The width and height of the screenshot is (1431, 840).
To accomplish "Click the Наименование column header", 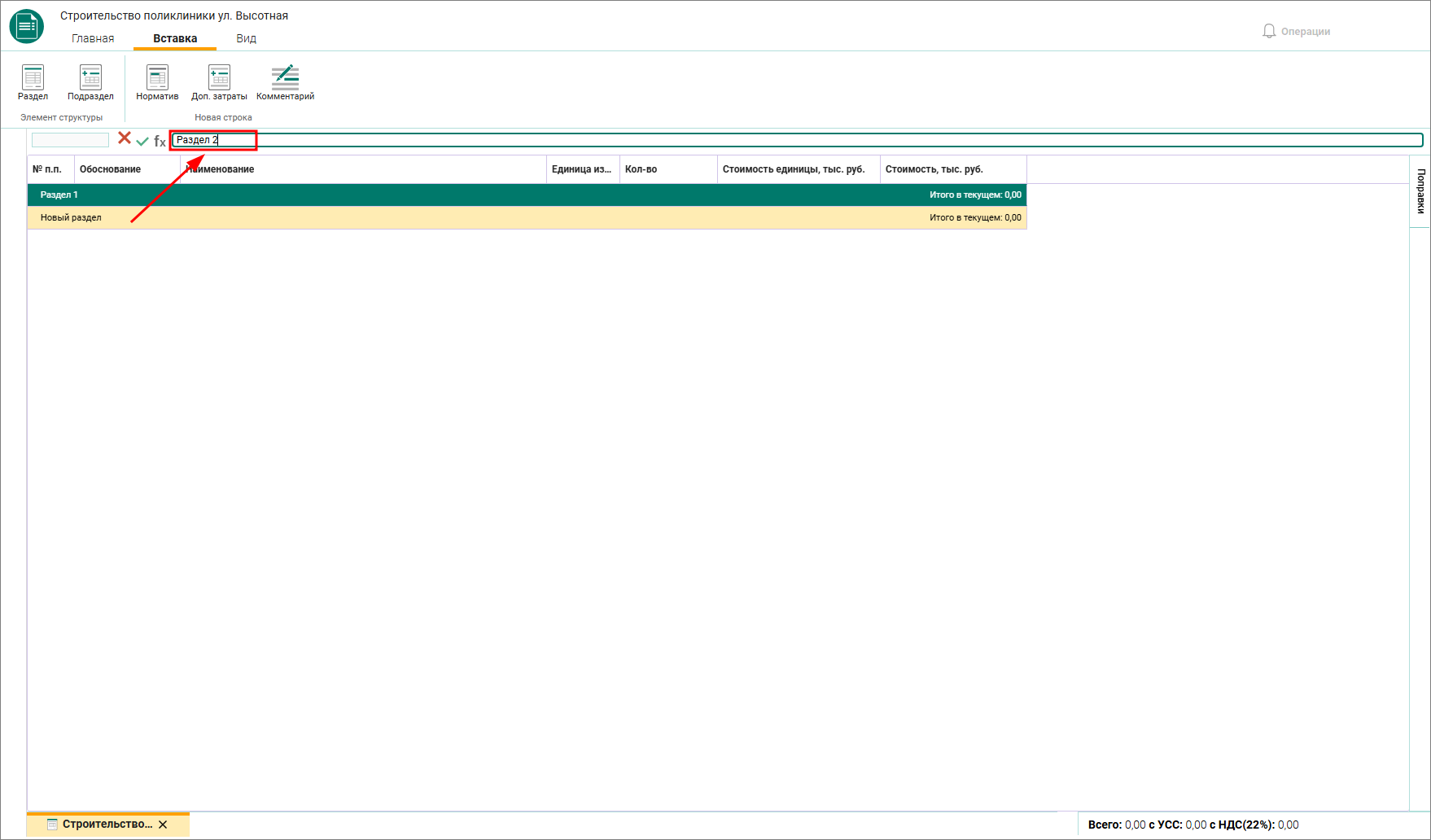I will [363, 169].
